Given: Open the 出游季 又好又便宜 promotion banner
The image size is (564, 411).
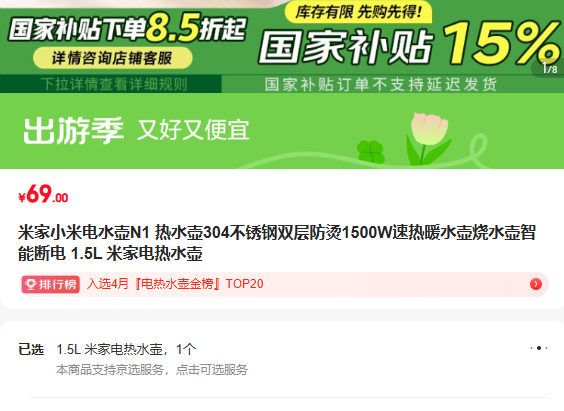Looking at the screenshot, I should point(282,131).
